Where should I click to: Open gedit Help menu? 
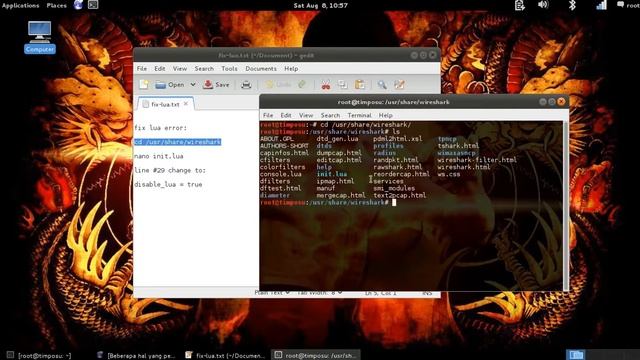(291, 69)
